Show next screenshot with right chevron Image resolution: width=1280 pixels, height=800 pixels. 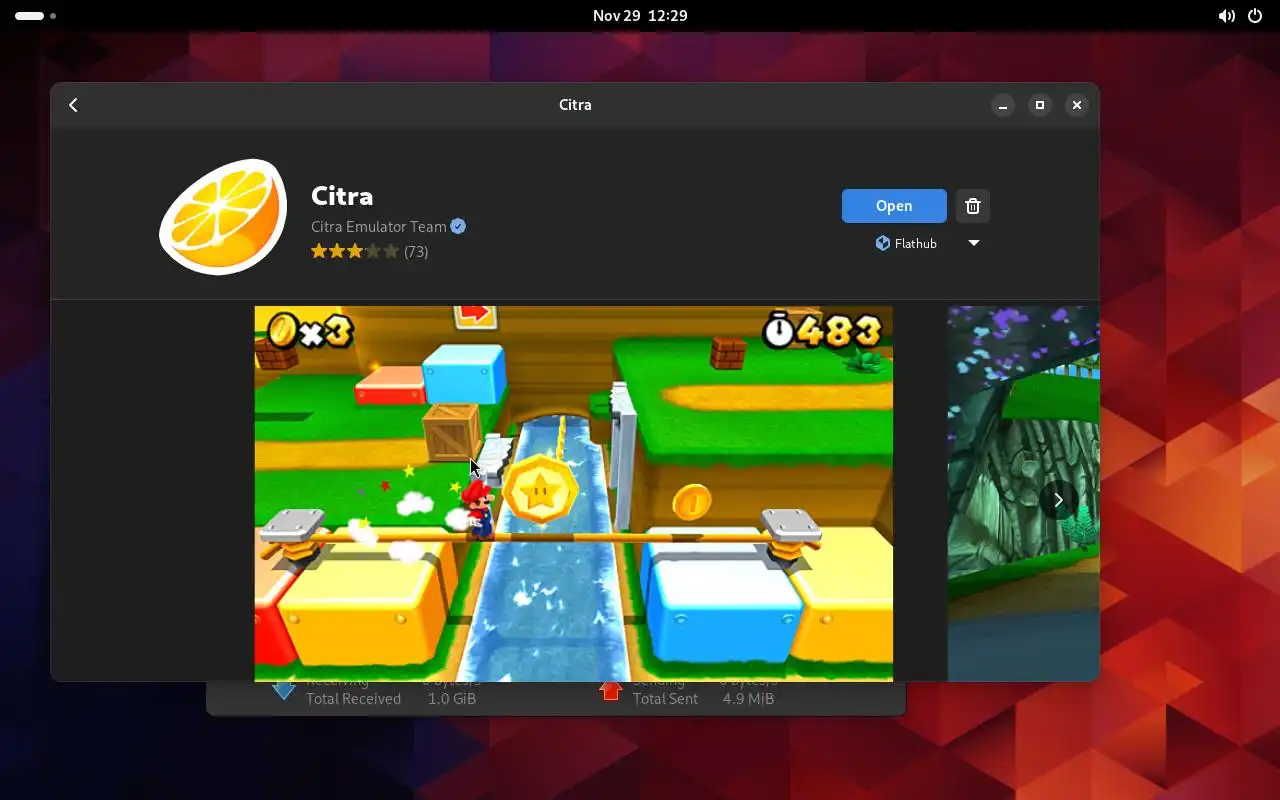pyautogui.click(x=1058, y=499)
